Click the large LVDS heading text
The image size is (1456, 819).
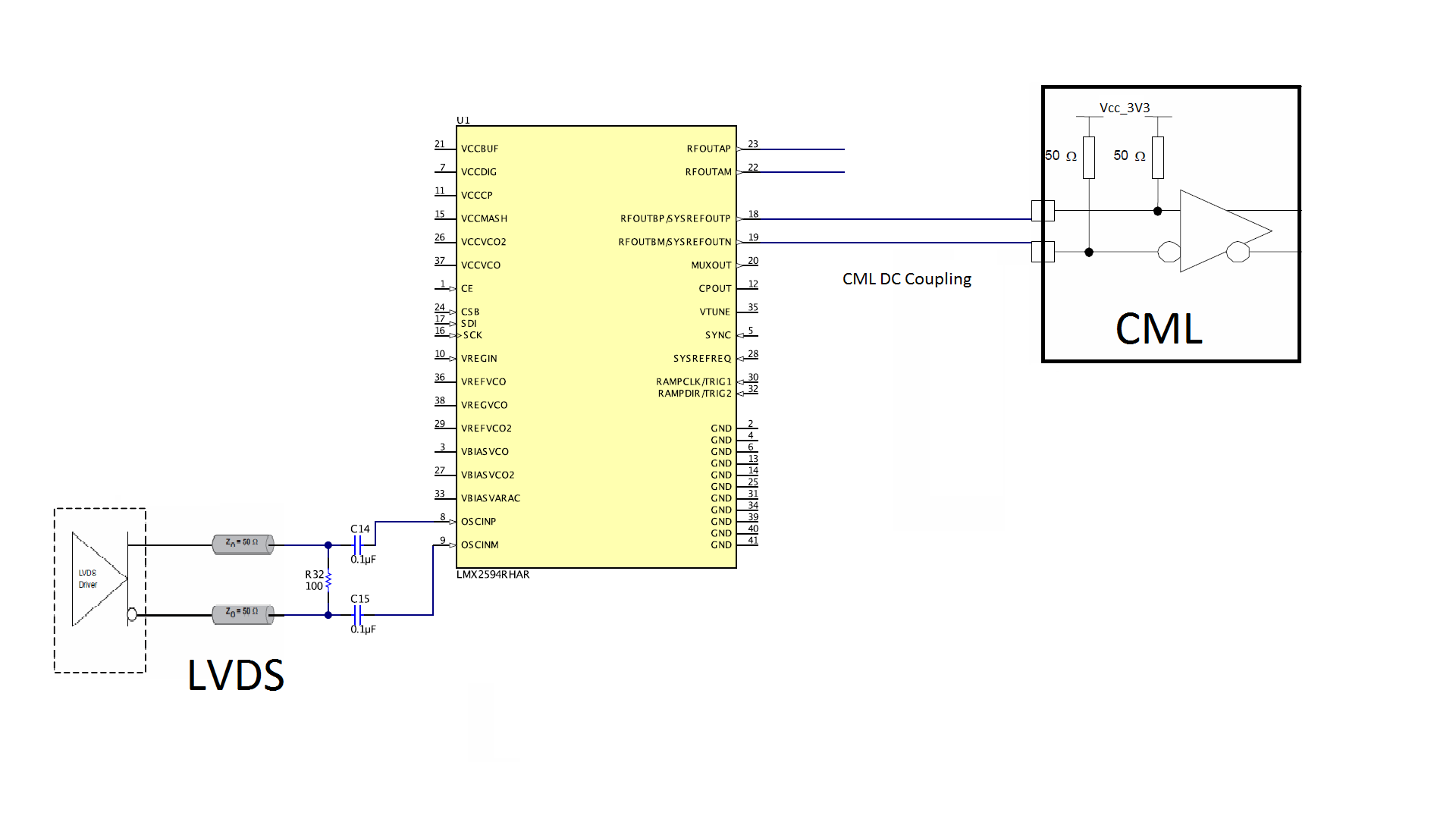point(236,675)
